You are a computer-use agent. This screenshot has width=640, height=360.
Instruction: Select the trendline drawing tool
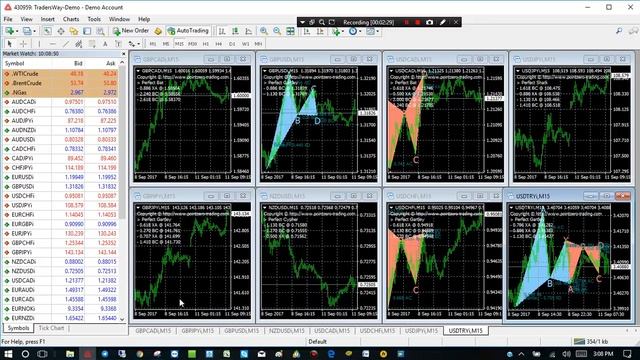(66, 44)
